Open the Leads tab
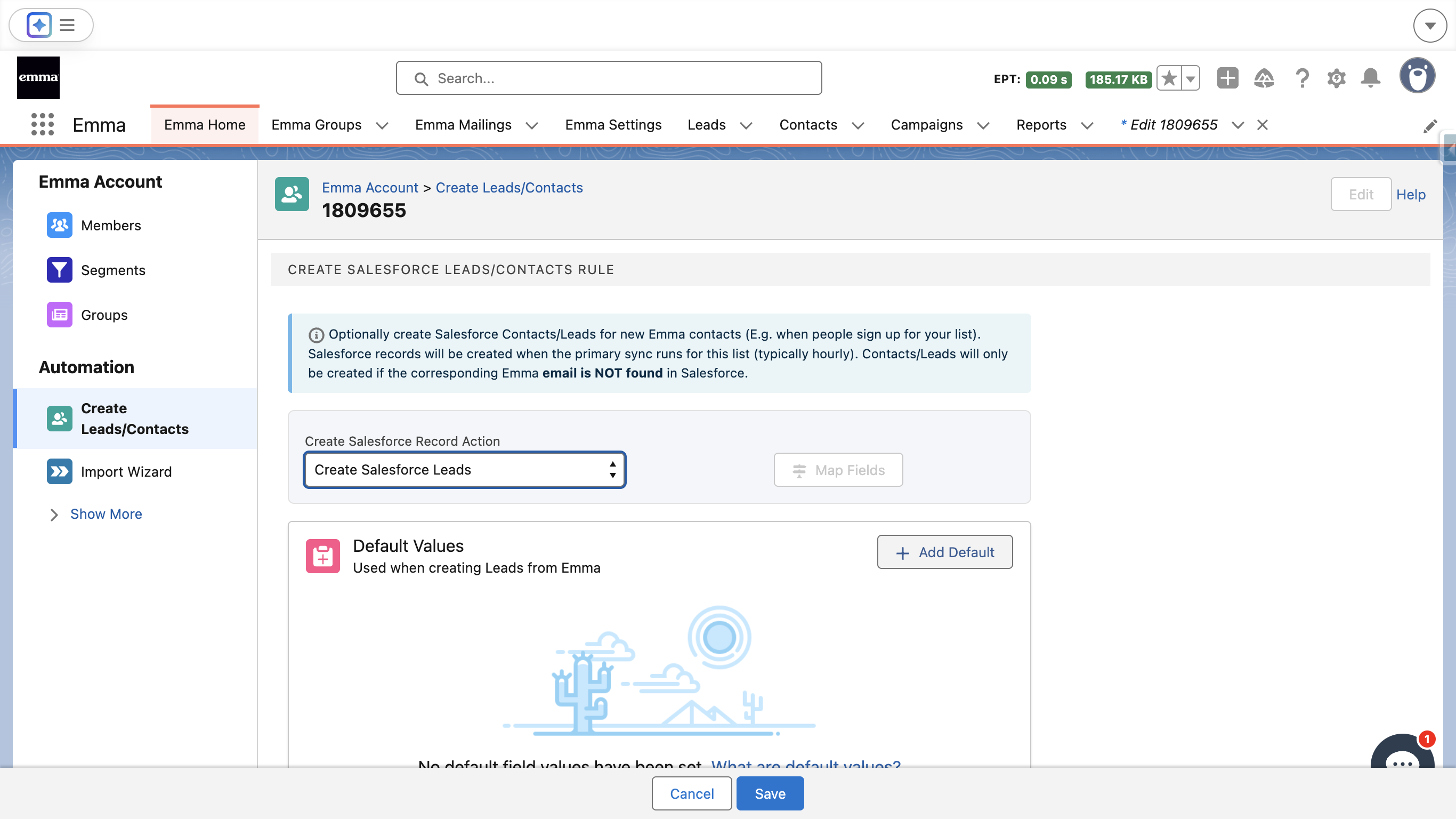The height and width of the screenshot is (819, 1456). point(707,124)
